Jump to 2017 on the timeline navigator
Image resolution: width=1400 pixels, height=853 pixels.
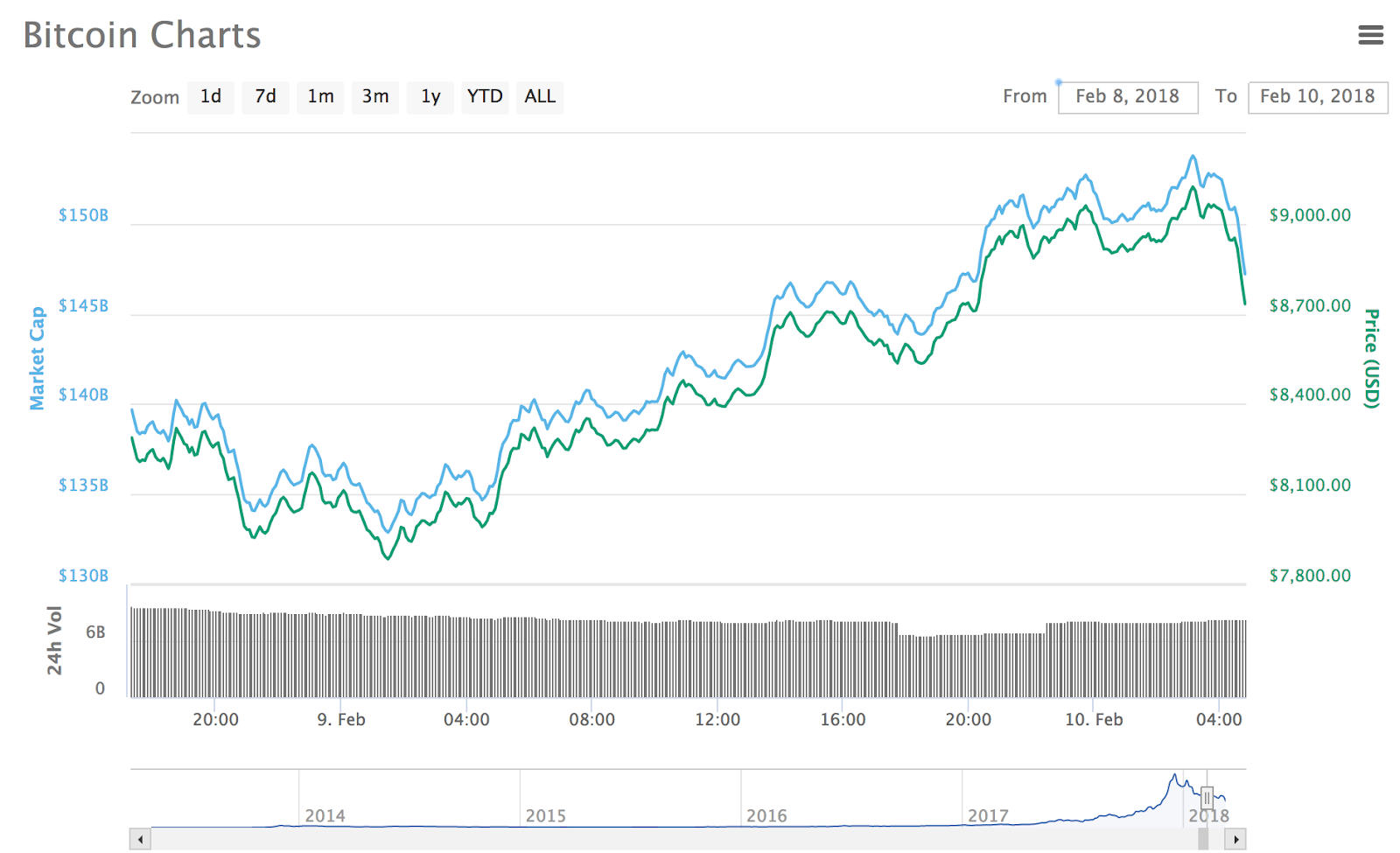coord(987,815)
